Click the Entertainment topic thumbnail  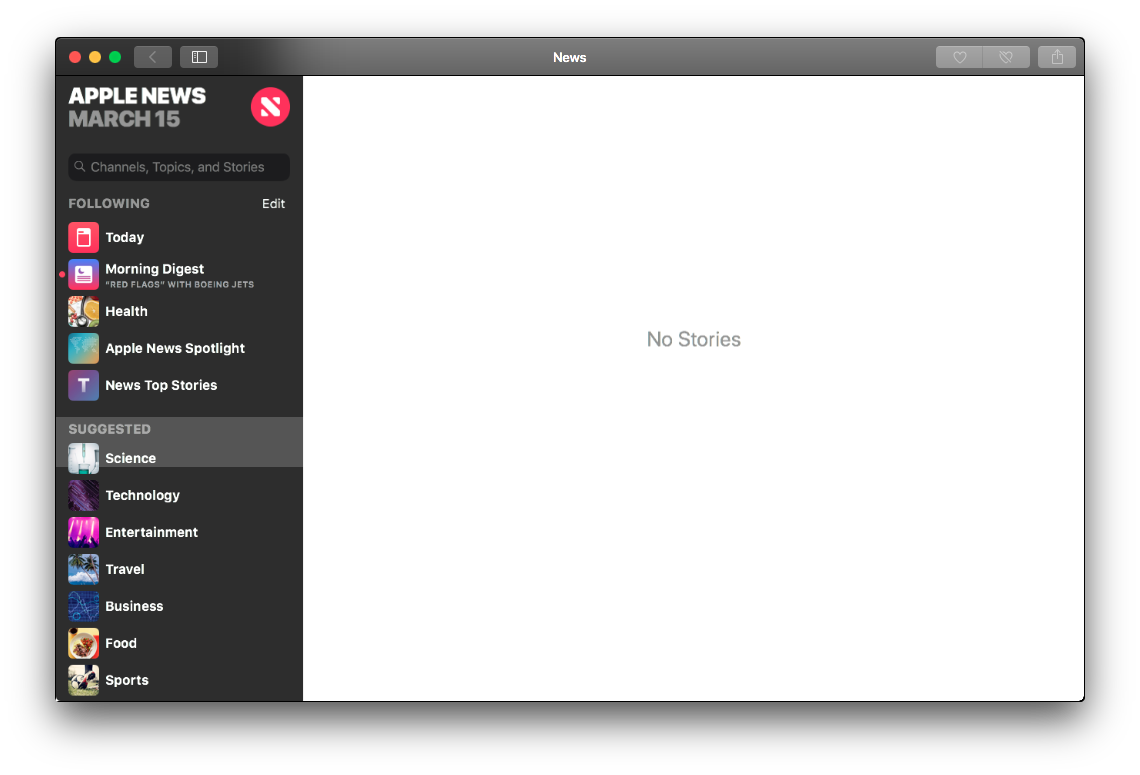(x=84, y=532)
